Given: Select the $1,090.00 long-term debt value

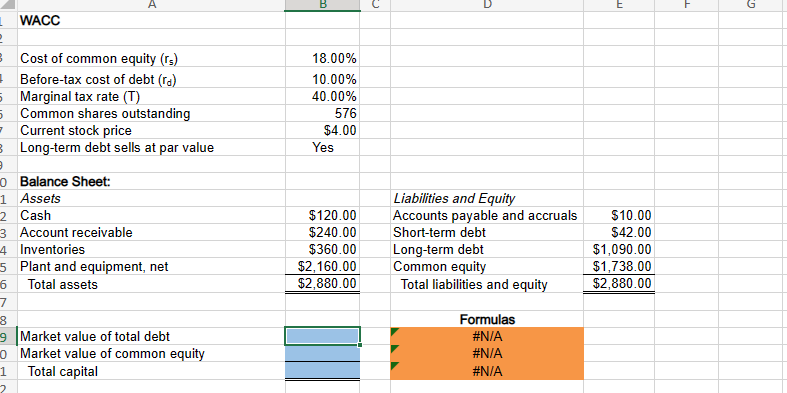Looking at the screenshot, I should pos(619,249).
